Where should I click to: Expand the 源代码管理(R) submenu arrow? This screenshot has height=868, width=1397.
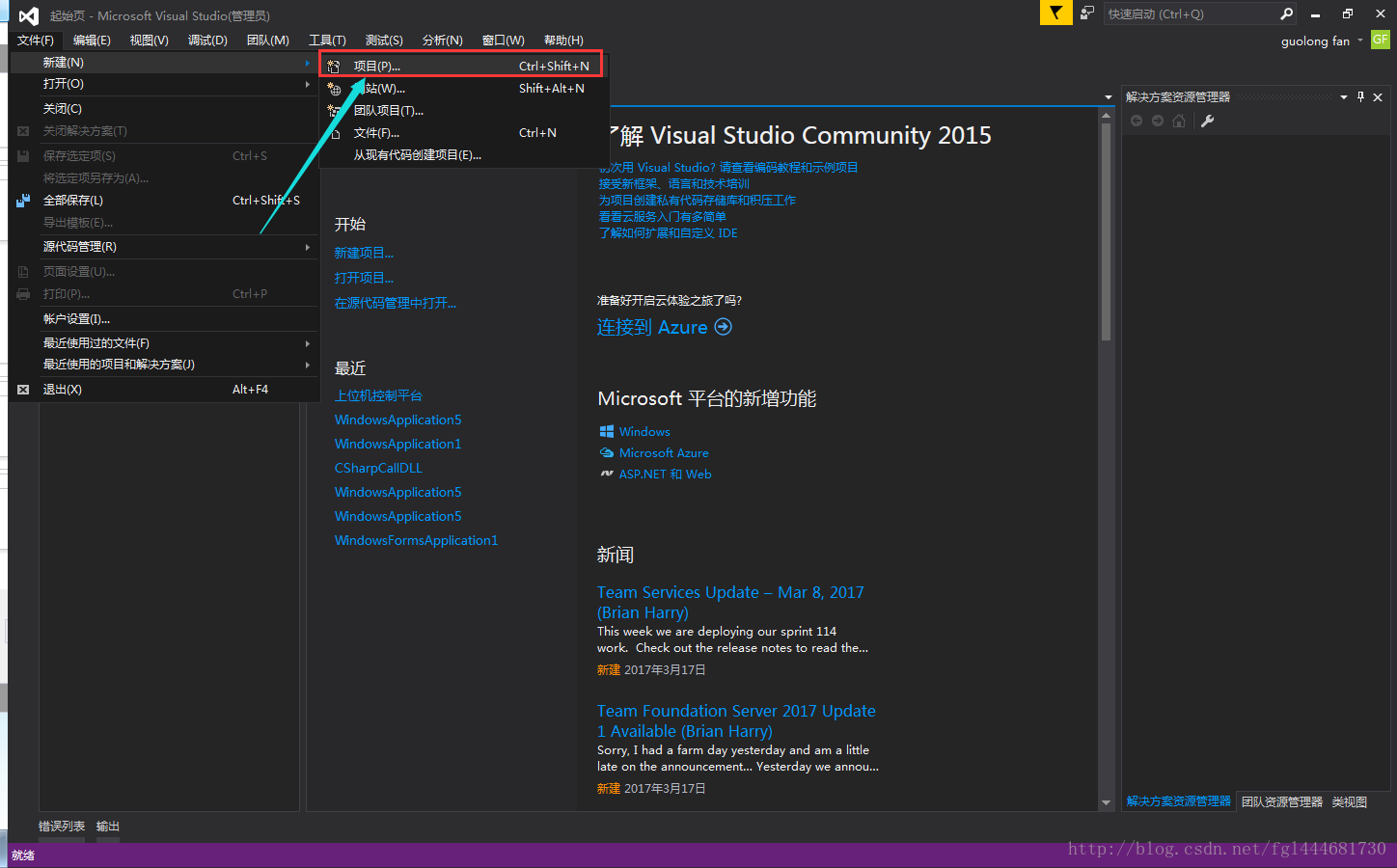(308, 247)
